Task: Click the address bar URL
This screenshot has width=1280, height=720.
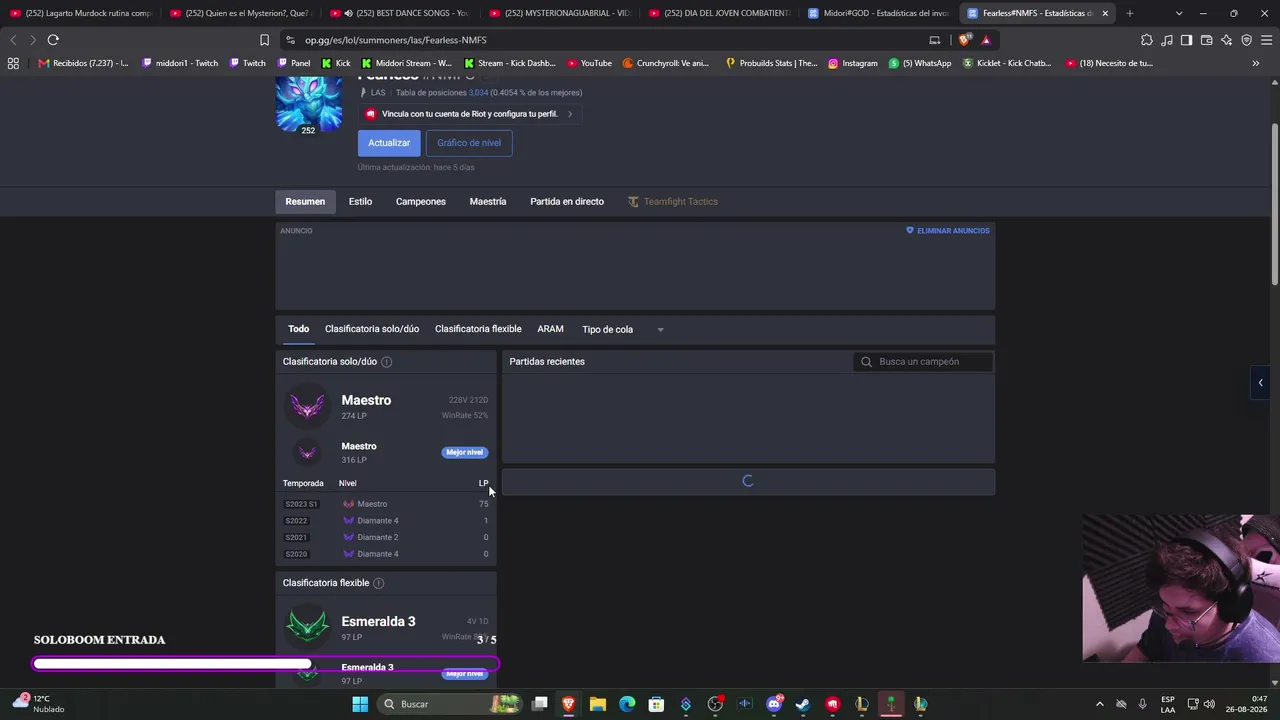Action: pyautogui.click(x=396, y=40)
